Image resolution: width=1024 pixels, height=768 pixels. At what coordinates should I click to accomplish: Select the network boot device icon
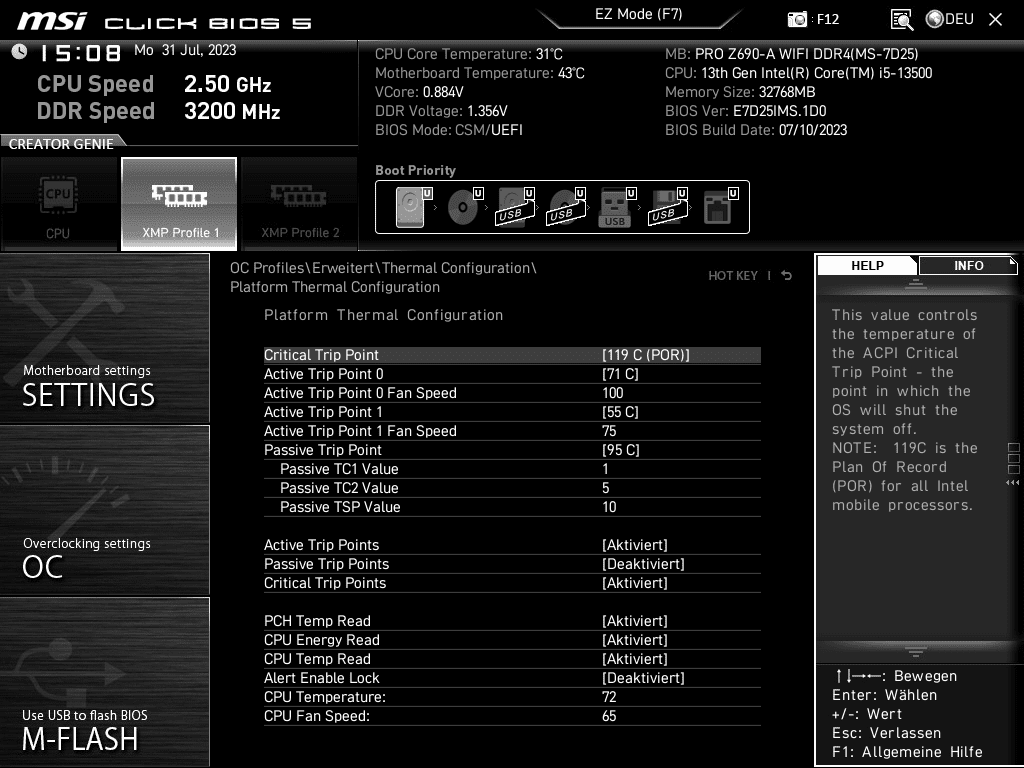click(x=720, y=207)
